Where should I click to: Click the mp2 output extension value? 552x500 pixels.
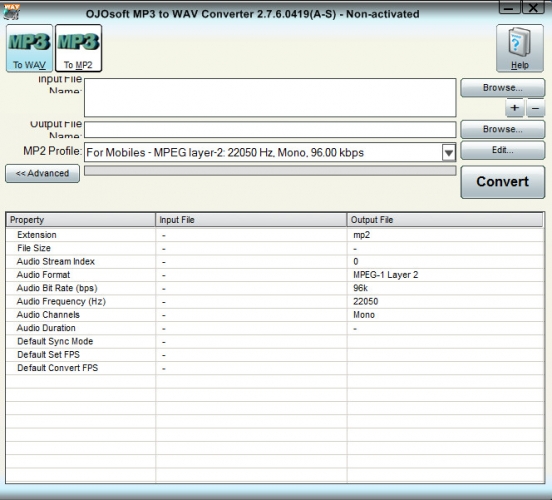coord(362,235)
